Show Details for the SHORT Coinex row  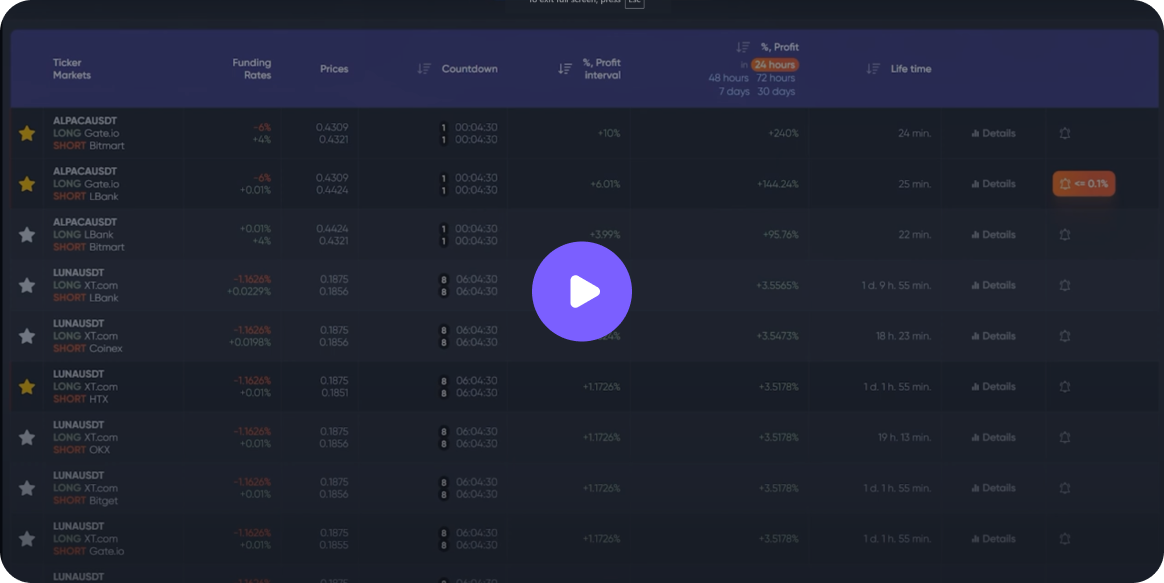pos(993,336)
